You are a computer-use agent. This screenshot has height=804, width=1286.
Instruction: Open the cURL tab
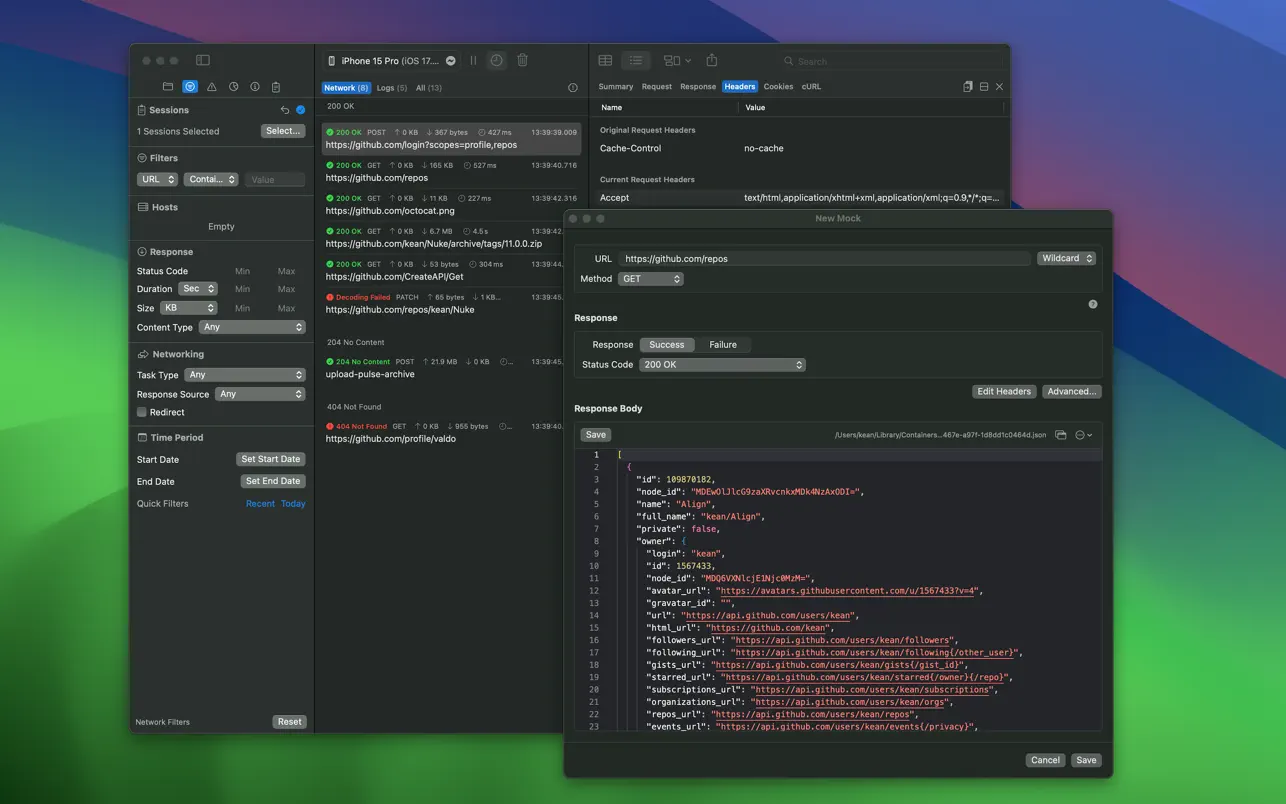[811, 87]
